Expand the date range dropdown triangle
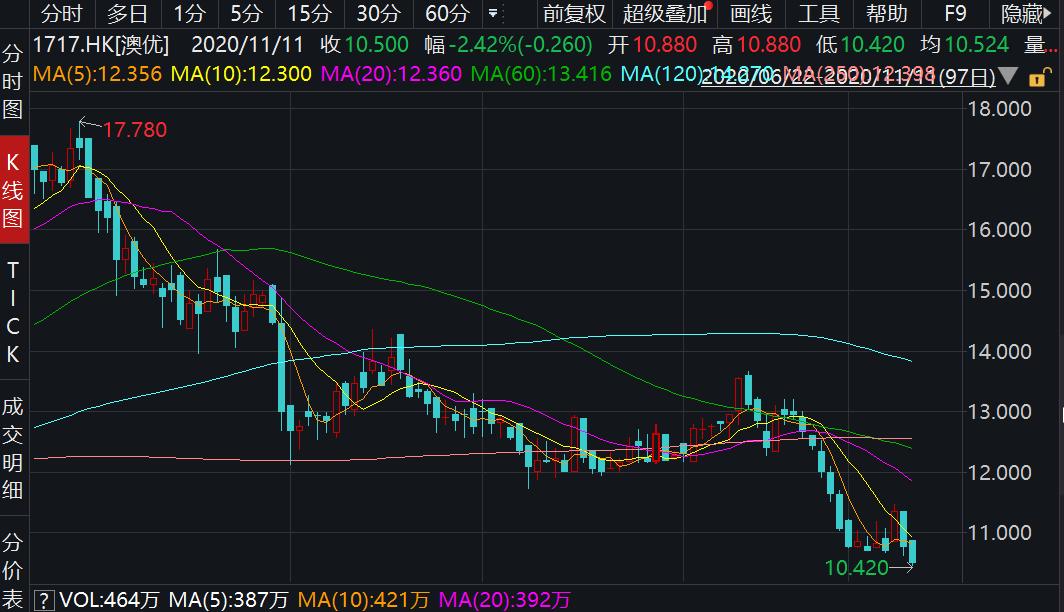 pyautogui.click(x=1008, y=76)
